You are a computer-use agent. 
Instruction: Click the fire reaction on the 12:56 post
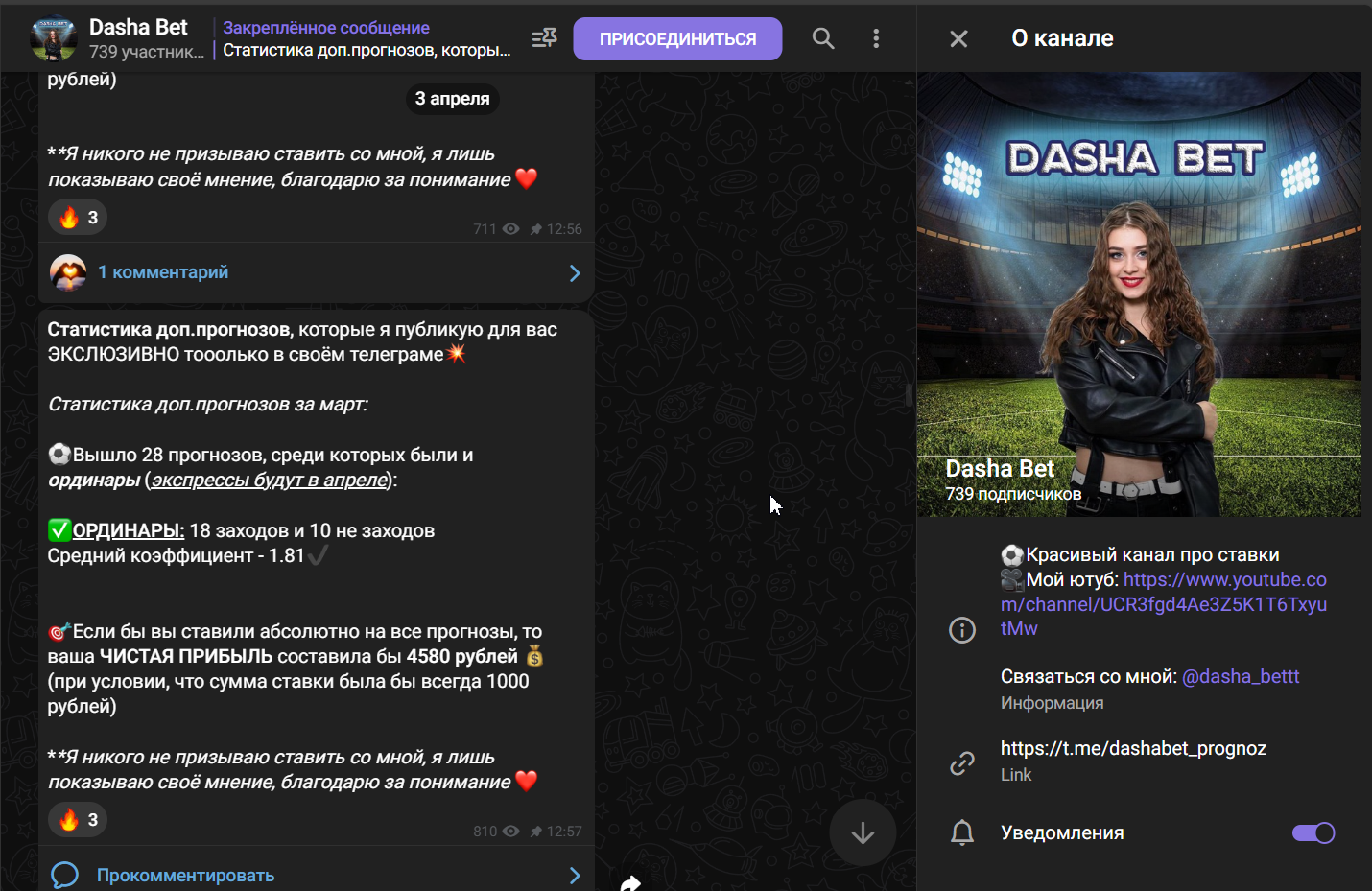78,218
